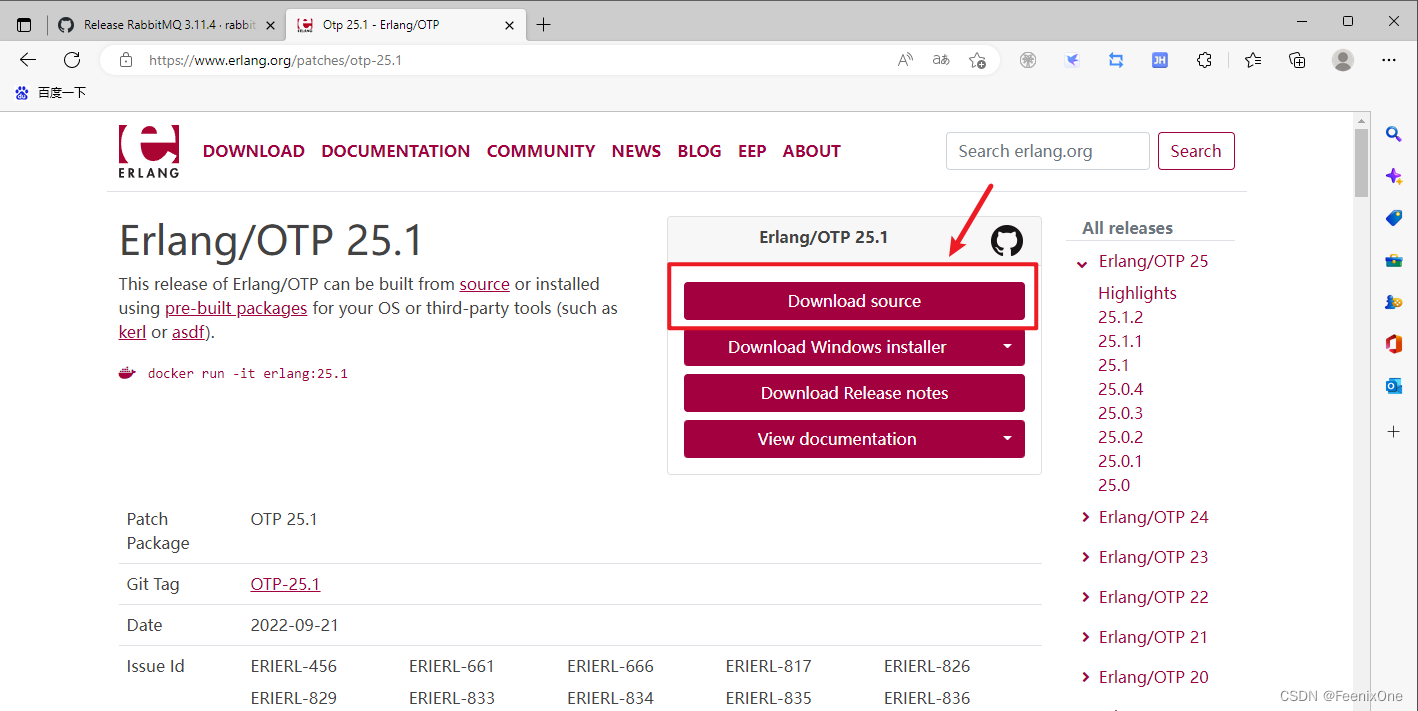Open the Download Windows installer dropdown arrow
The height and width of the screenshot is (711, 1418).
point(1007,347)
